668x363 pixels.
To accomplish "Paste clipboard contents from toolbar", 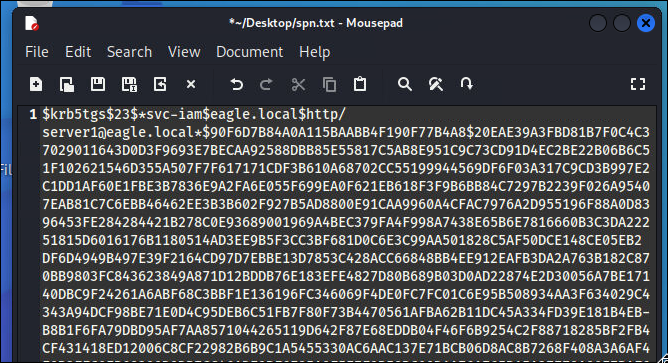I will tap(360, 84).
